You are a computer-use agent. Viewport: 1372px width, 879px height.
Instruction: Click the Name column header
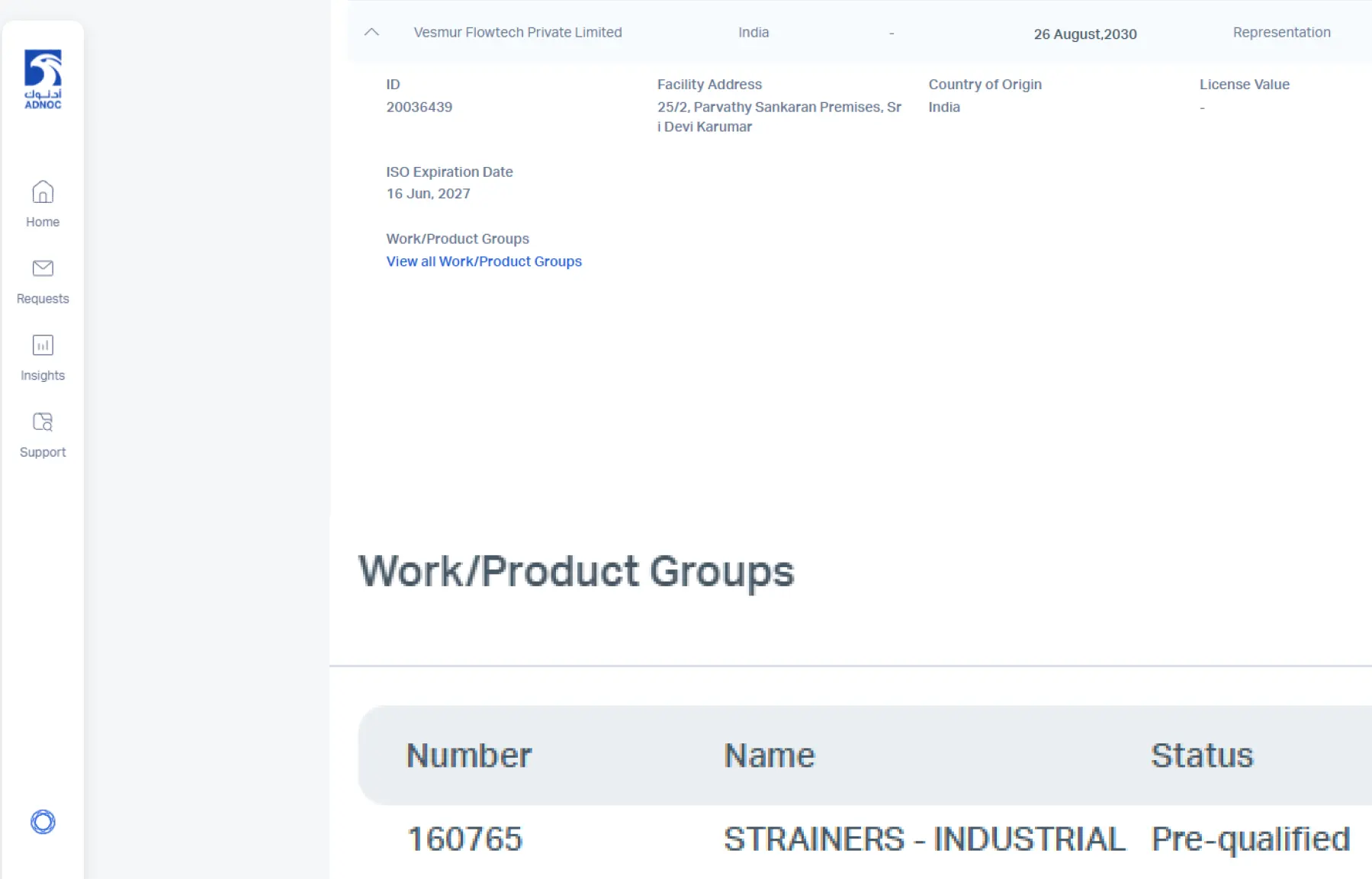coord(769,755)
